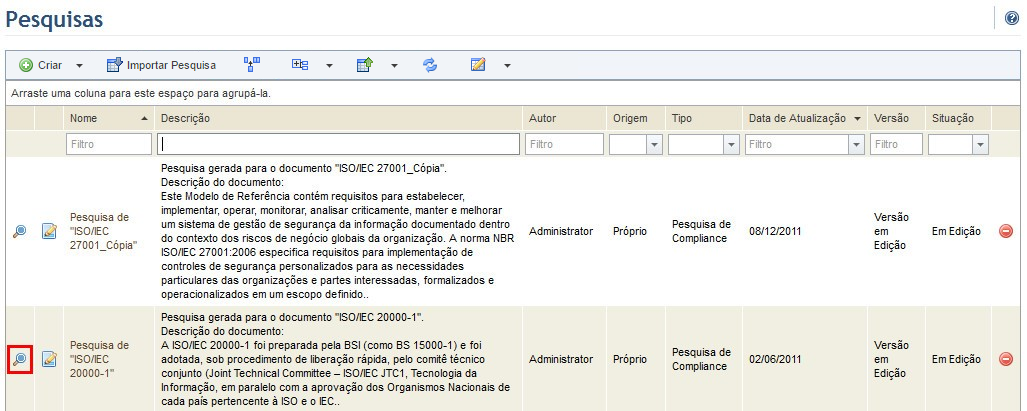Sort by the Nome column header

[x=109, y=118]
